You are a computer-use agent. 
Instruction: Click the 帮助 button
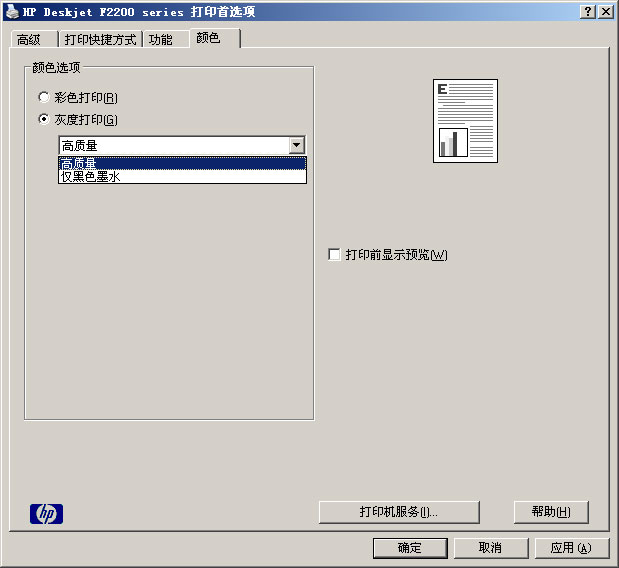(x=551, y=512)
